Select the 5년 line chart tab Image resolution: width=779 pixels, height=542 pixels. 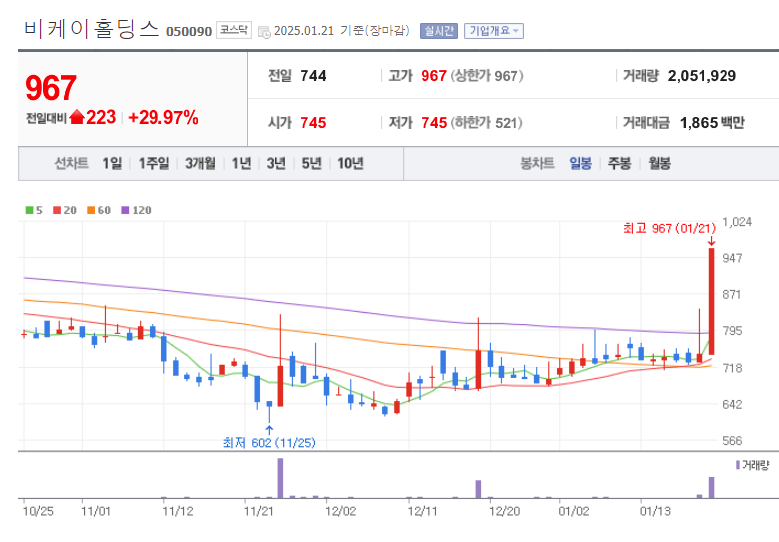click(312, 163)
